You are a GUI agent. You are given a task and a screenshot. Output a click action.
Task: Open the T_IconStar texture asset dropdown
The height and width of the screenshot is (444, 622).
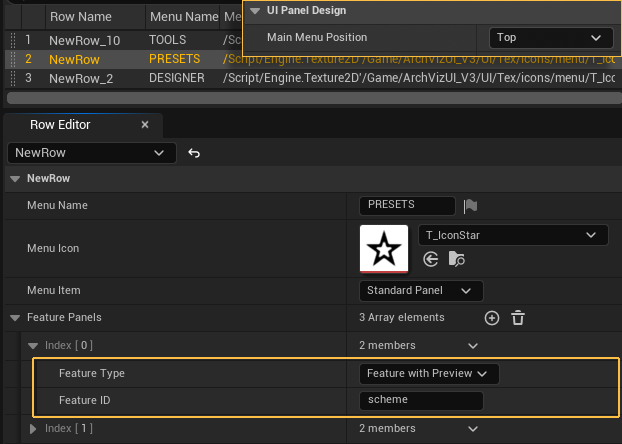pyautogui.click(x=512, y=235)
